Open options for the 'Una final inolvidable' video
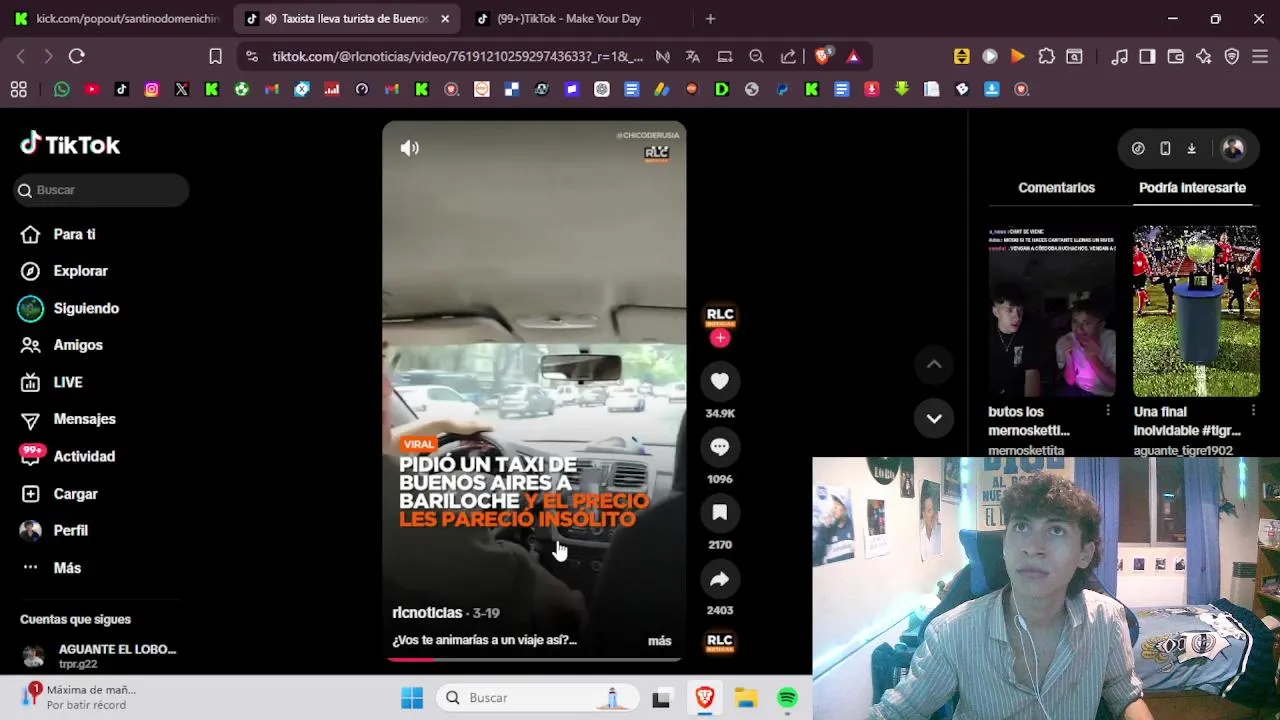1280x720 pixels. pos(1253,411)
